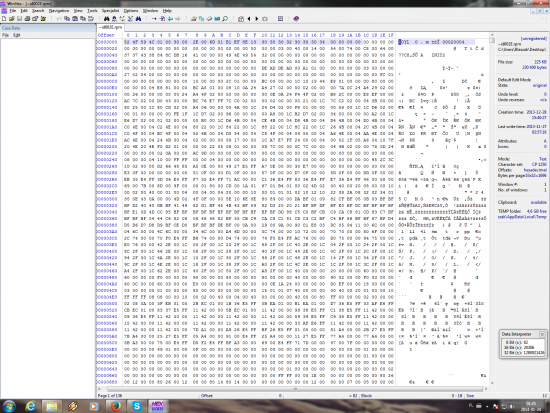This screenshot has height=413, width=550.
Task: Click the Mode 'Text' value
Action: click(543, 159)
